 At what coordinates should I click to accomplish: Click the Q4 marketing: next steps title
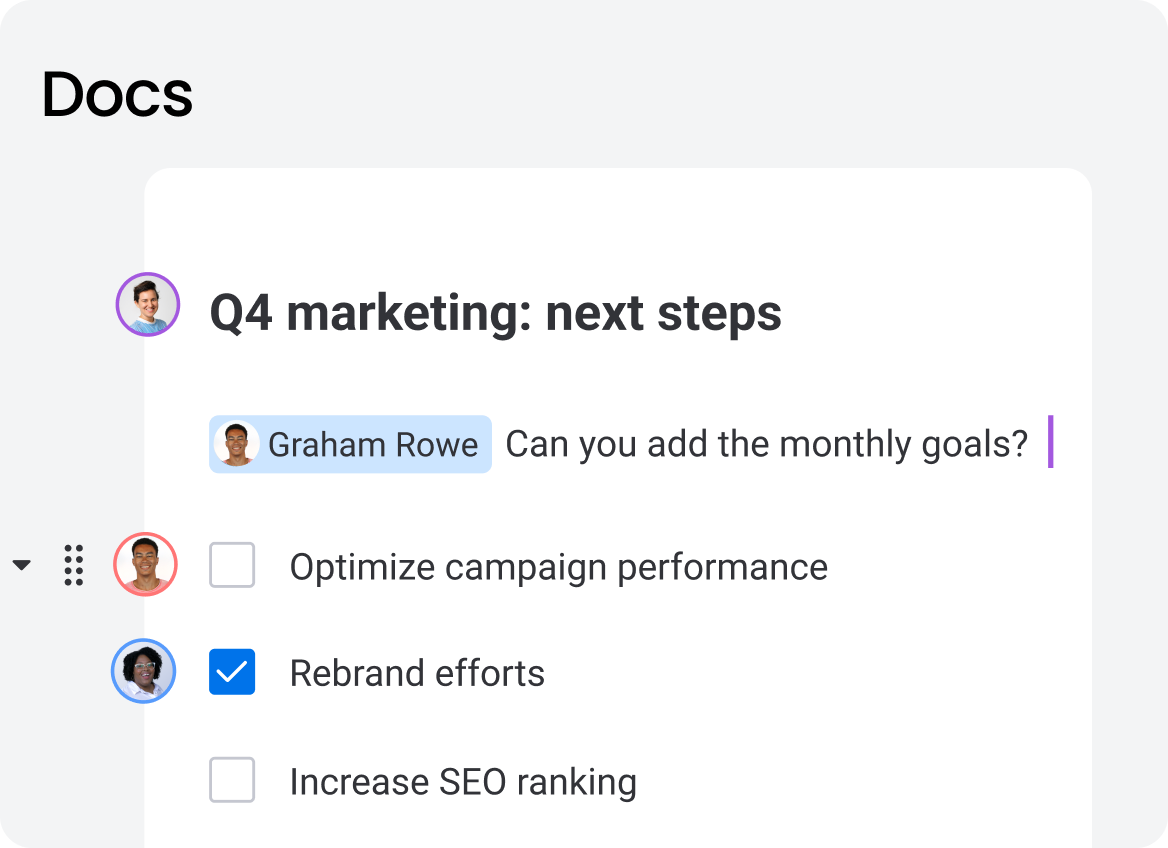(495, 313)
